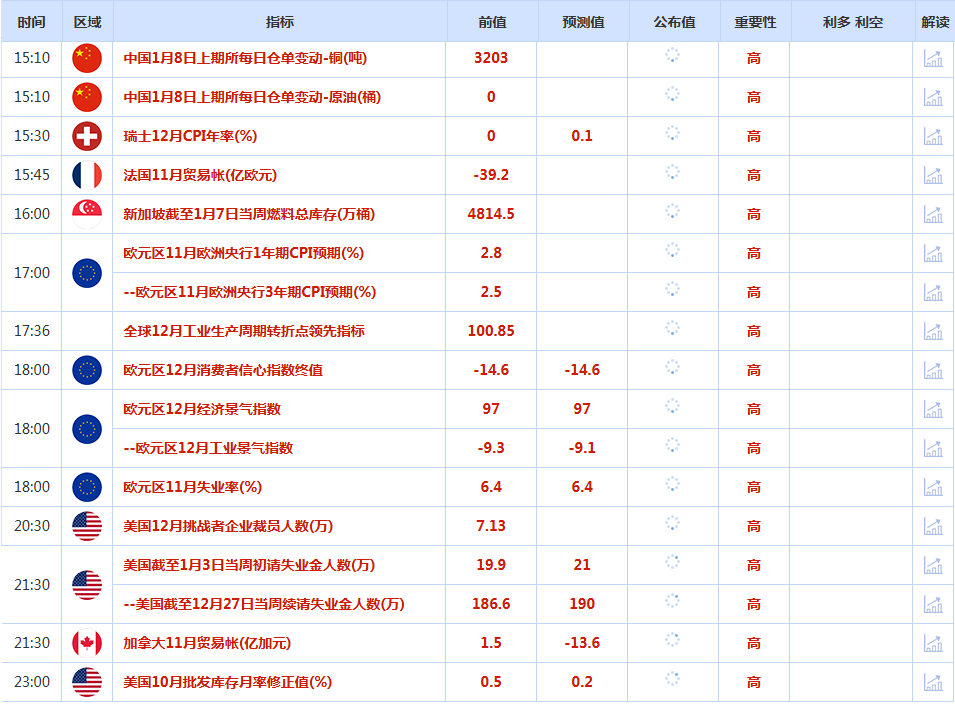Click previous value 100.85
Viewport: 955px width, 704px height.
click(x=491, y=331)
